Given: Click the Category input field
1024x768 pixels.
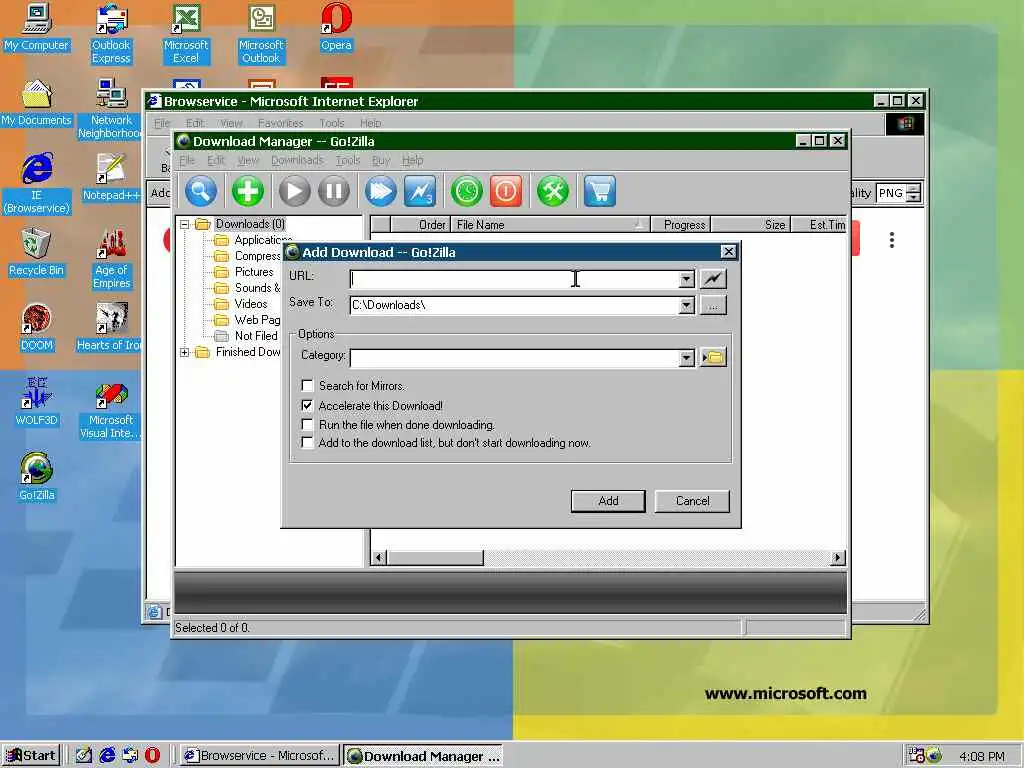Looking at the screenshot, I should [x=513, y=358].
